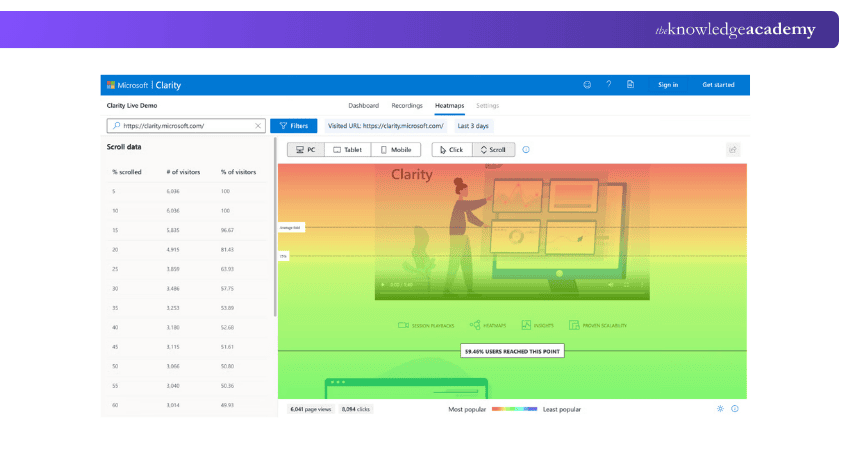Image resolution: width=850 pixels, height=450 pixels.
Task: Click the search magnifier icon in URL field
Action: point(117,126)
